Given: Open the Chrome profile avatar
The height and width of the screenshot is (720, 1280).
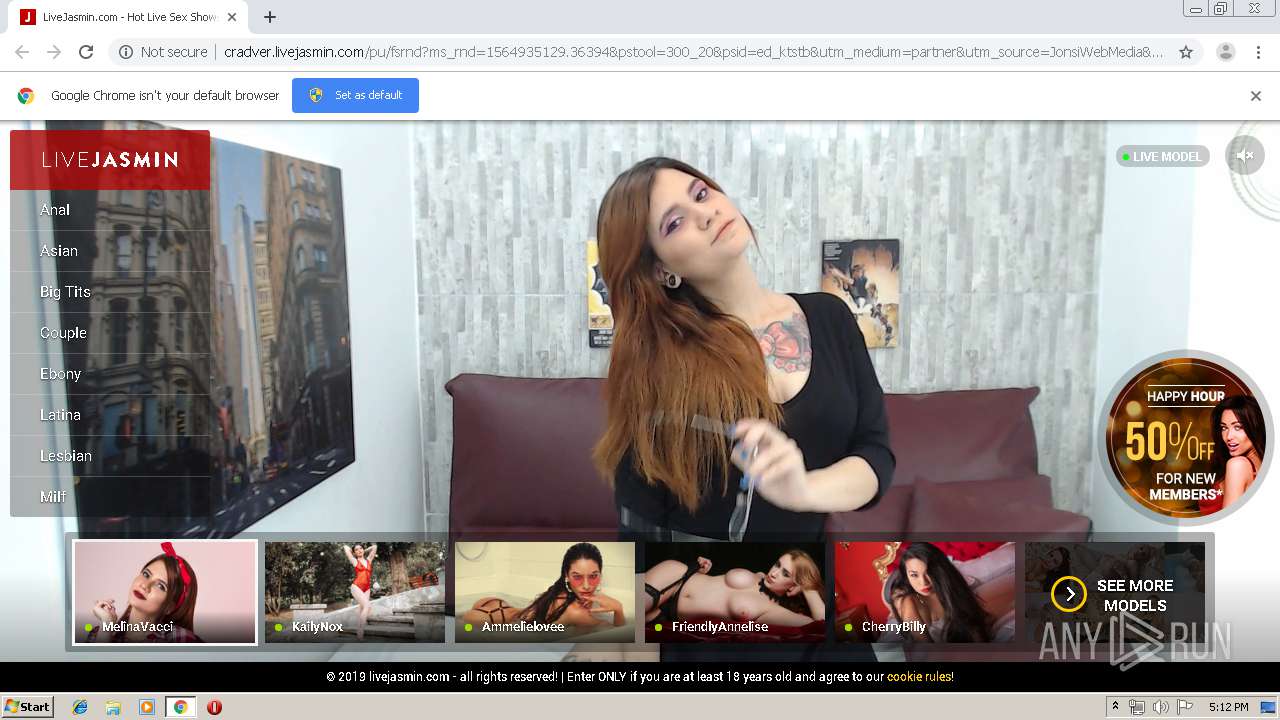Looking at the screenshot, I should coord(1225,52).
